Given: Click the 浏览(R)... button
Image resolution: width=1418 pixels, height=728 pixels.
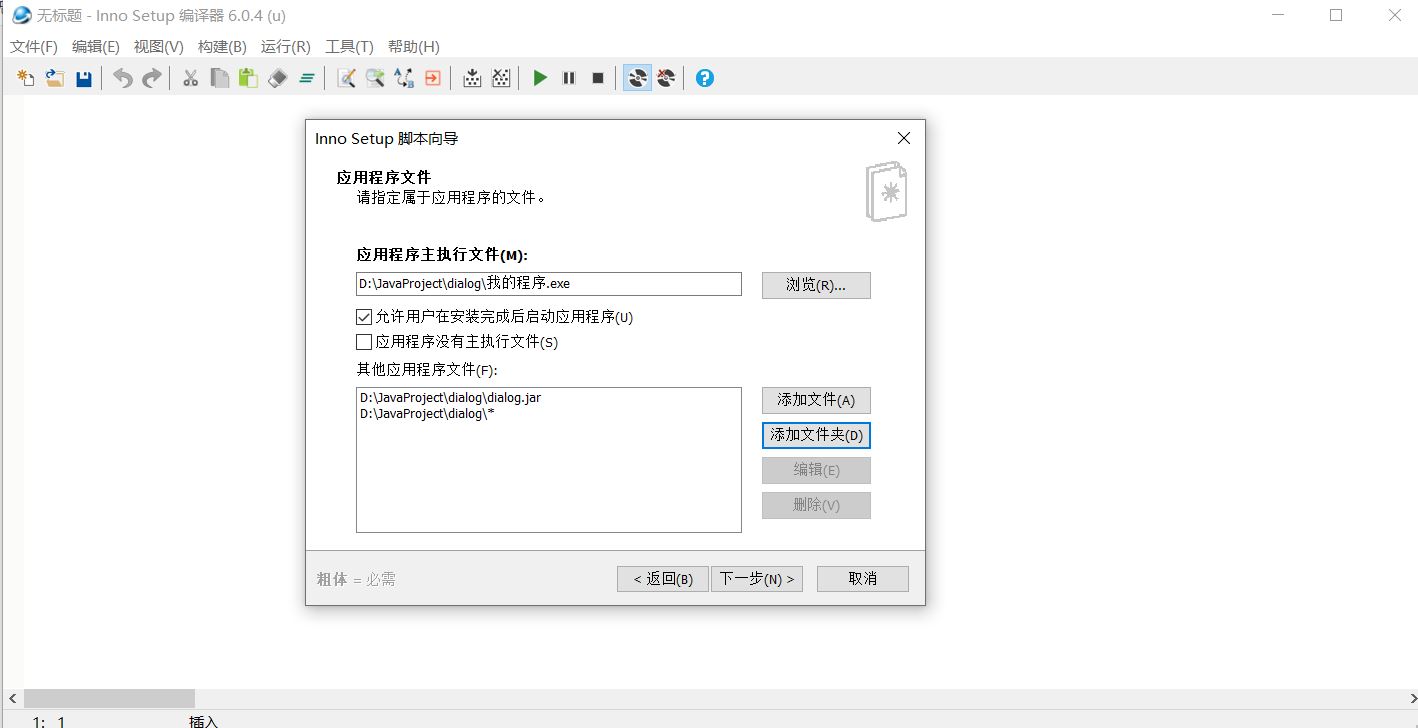Looking at the screenshot, I should (816, 285).
